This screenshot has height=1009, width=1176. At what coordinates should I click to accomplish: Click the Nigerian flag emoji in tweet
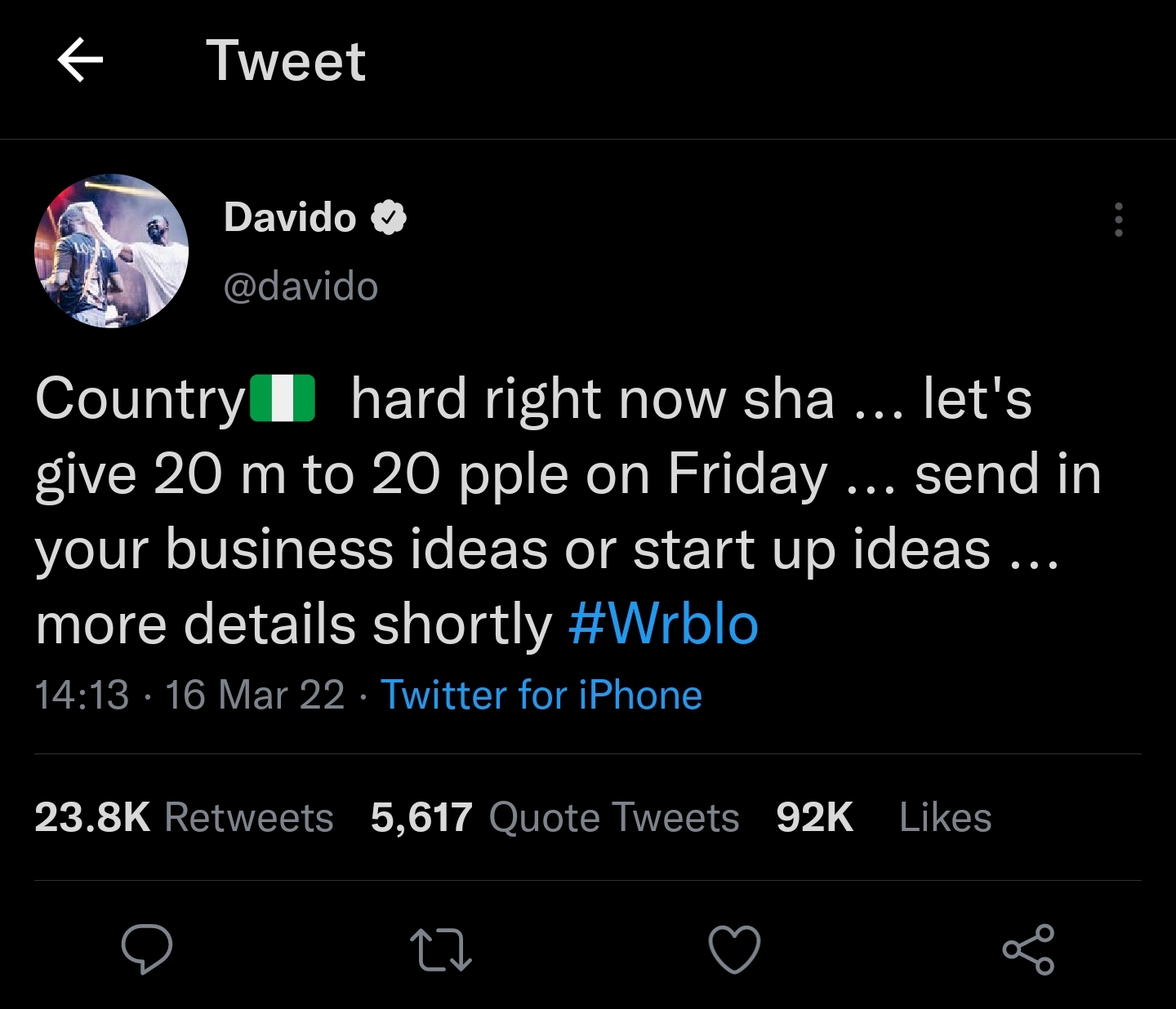[283, 399]
